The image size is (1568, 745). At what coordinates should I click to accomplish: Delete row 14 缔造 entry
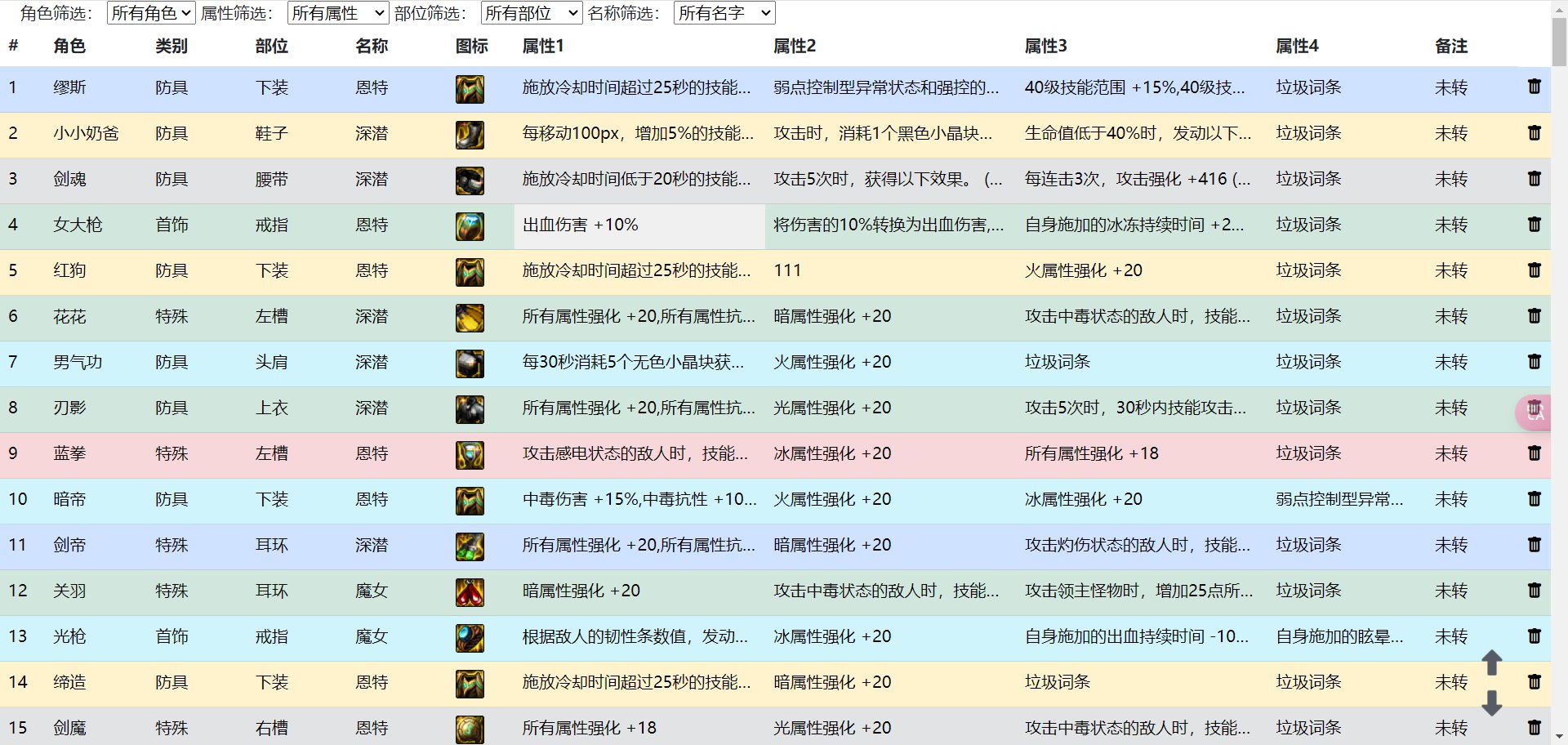pyautogui.click(x=1534, y=681)
